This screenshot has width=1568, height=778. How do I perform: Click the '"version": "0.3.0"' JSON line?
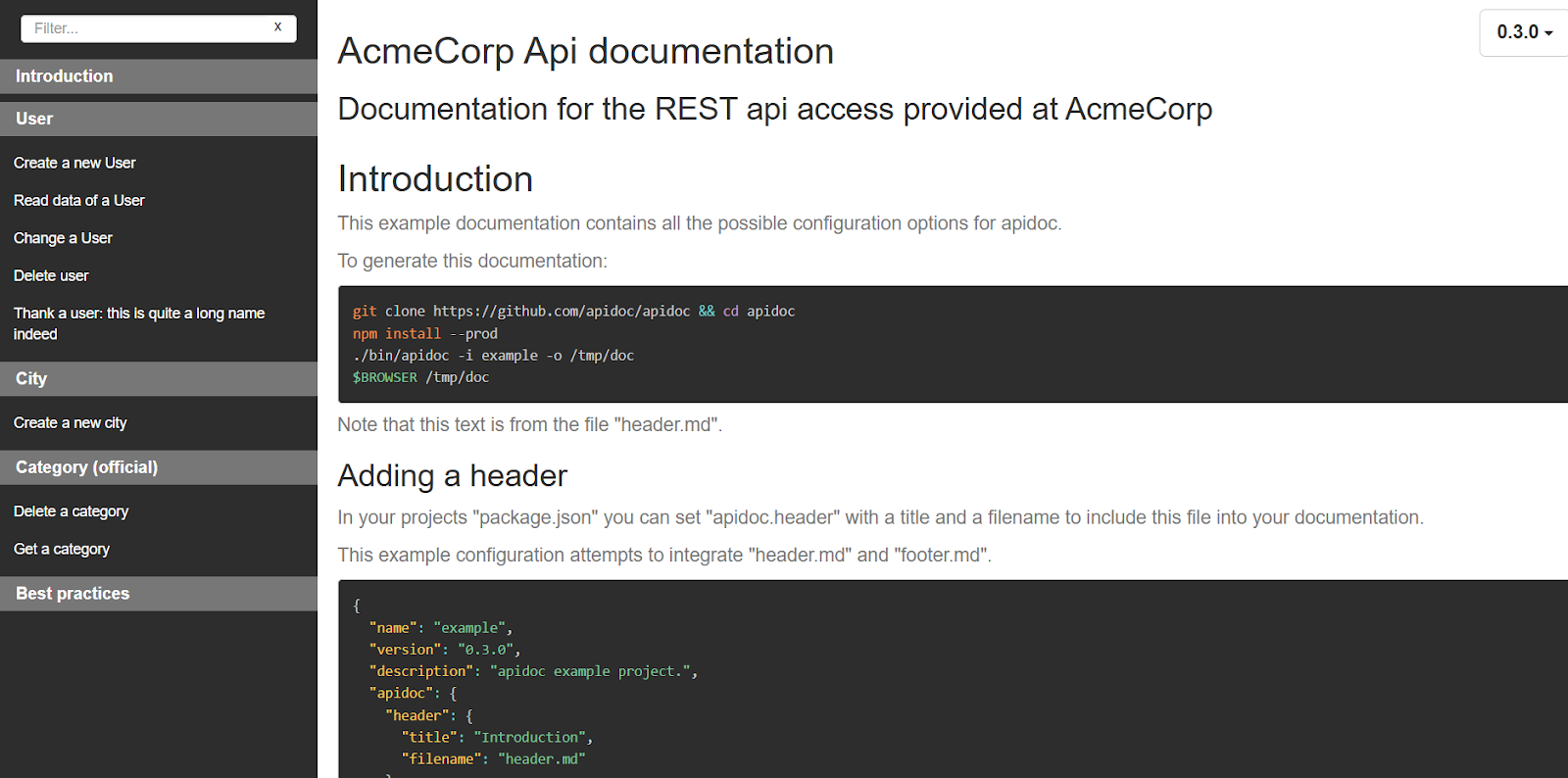(x=445, y=650)
